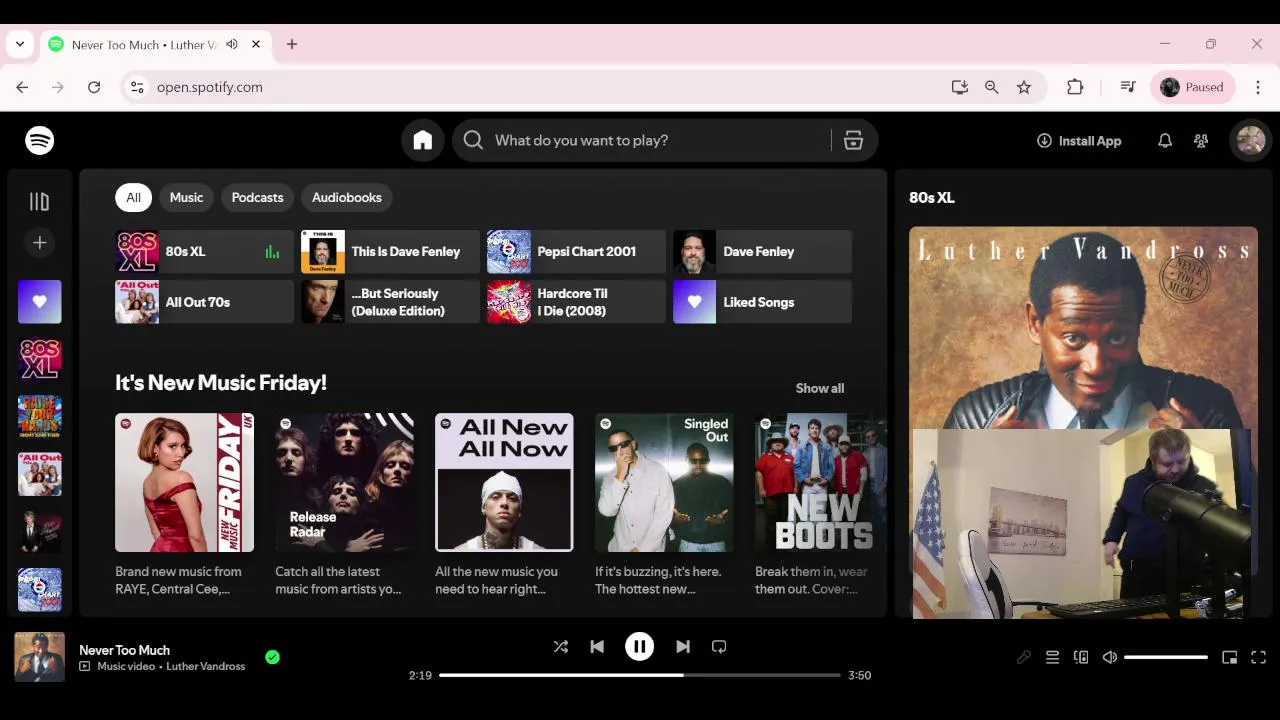This screenshot has width=1280, height=720.
Task: Open Luther Vandross artist link
Action: coord(206,667)
